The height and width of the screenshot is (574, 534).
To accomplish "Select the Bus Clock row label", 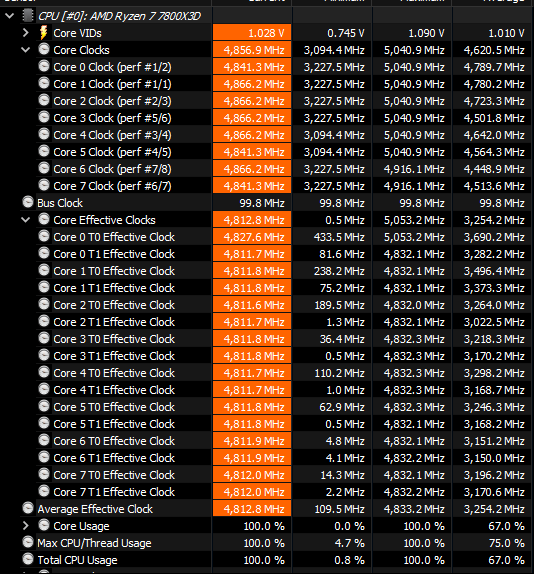I will click(x=60, y=203).
